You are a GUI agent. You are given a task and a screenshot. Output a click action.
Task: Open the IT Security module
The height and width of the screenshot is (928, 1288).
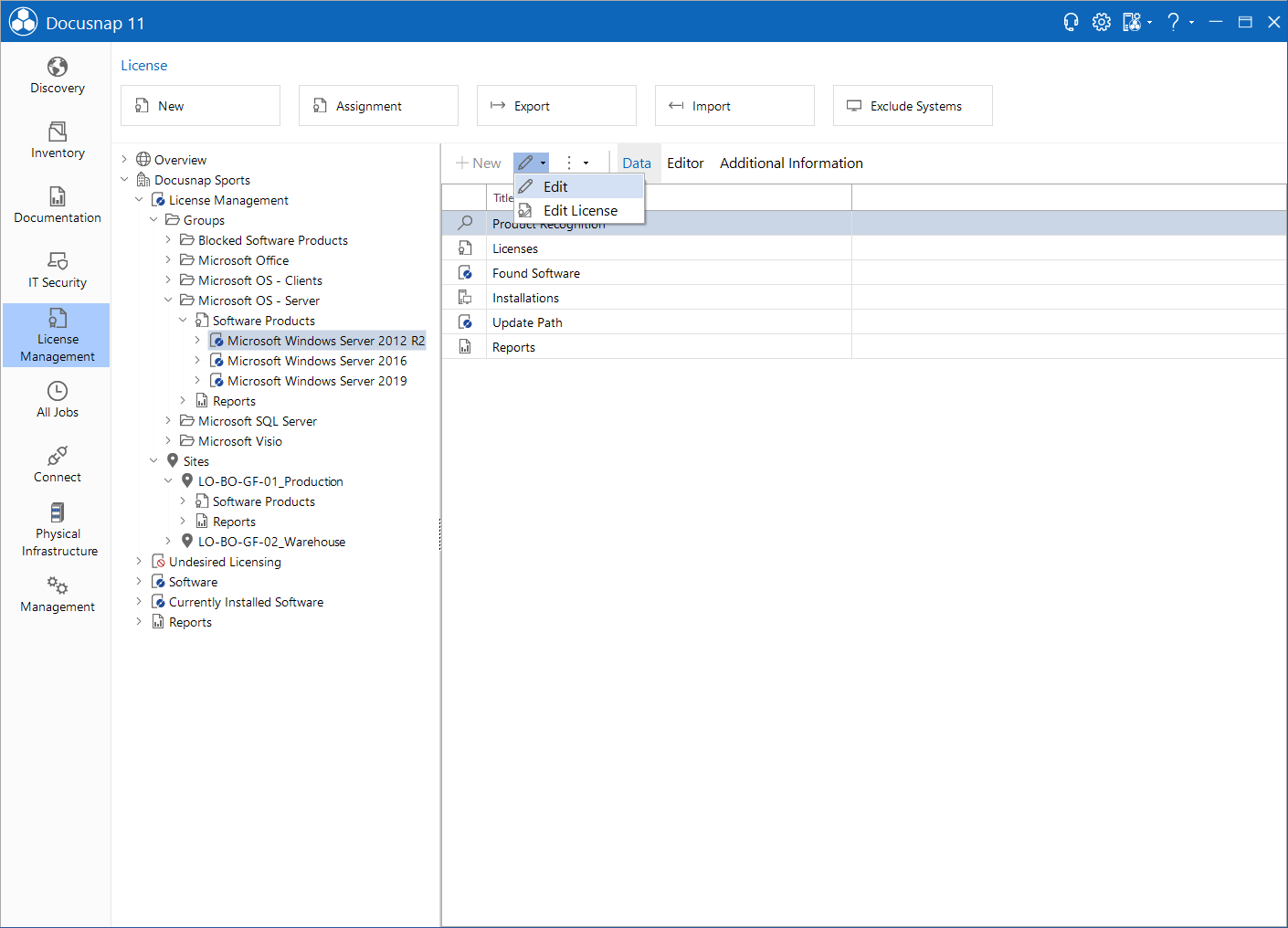click(57, 270)
